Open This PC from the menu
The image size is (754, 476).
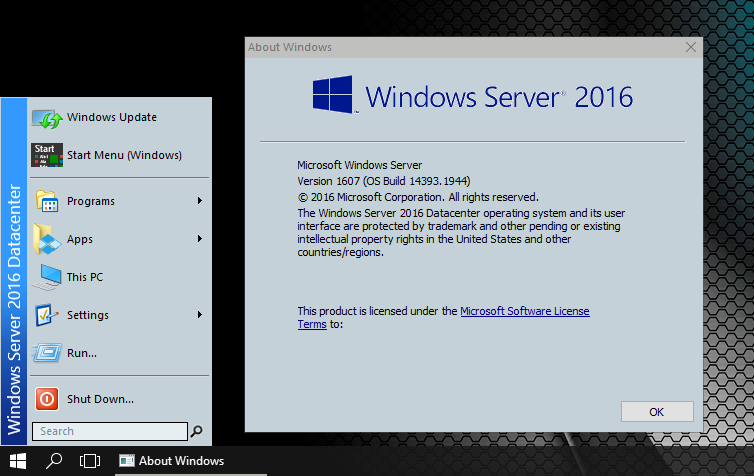[85, 277]
